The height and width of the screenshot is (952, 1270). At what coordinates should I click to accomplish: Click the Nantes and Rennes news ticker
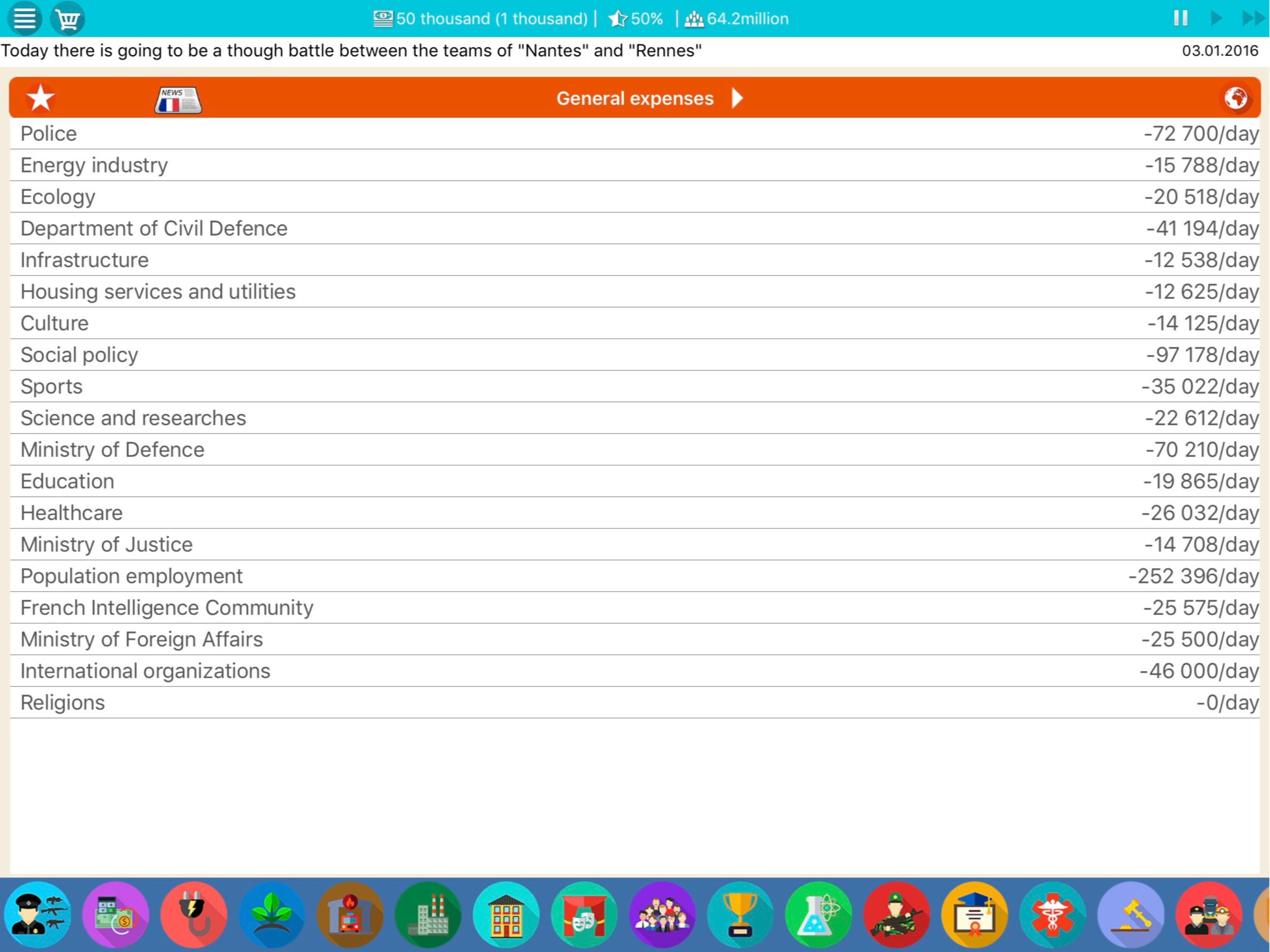pos(351,51)
